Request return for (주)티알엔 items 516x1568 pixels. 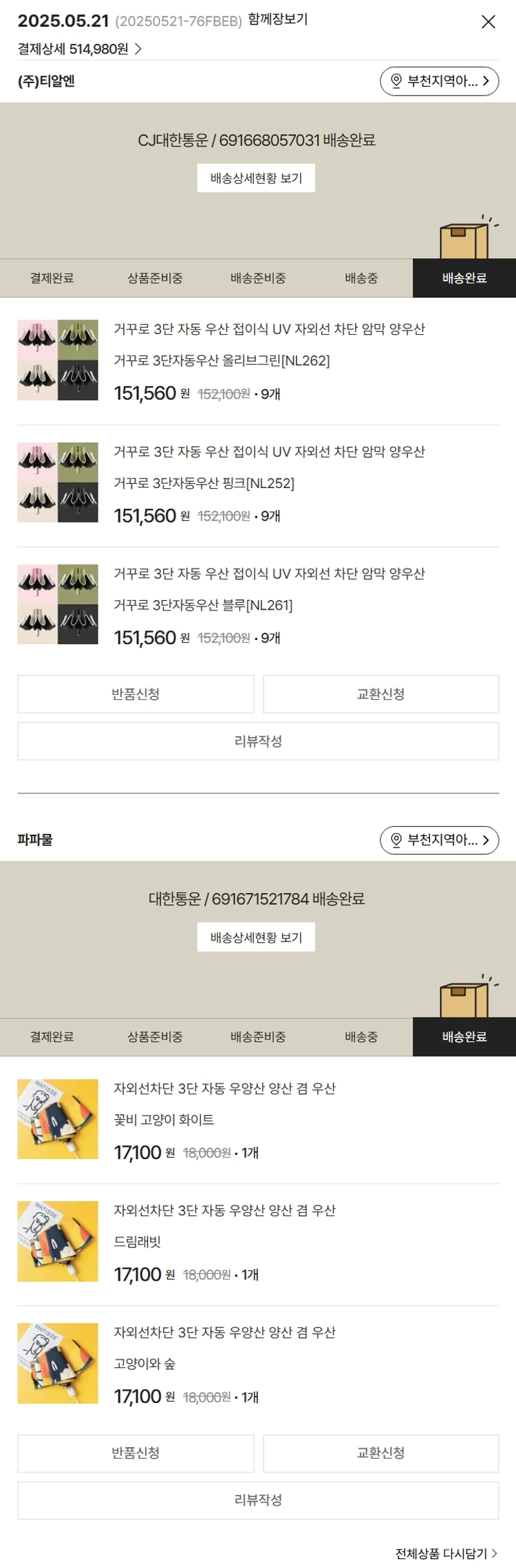pos(136,694)
